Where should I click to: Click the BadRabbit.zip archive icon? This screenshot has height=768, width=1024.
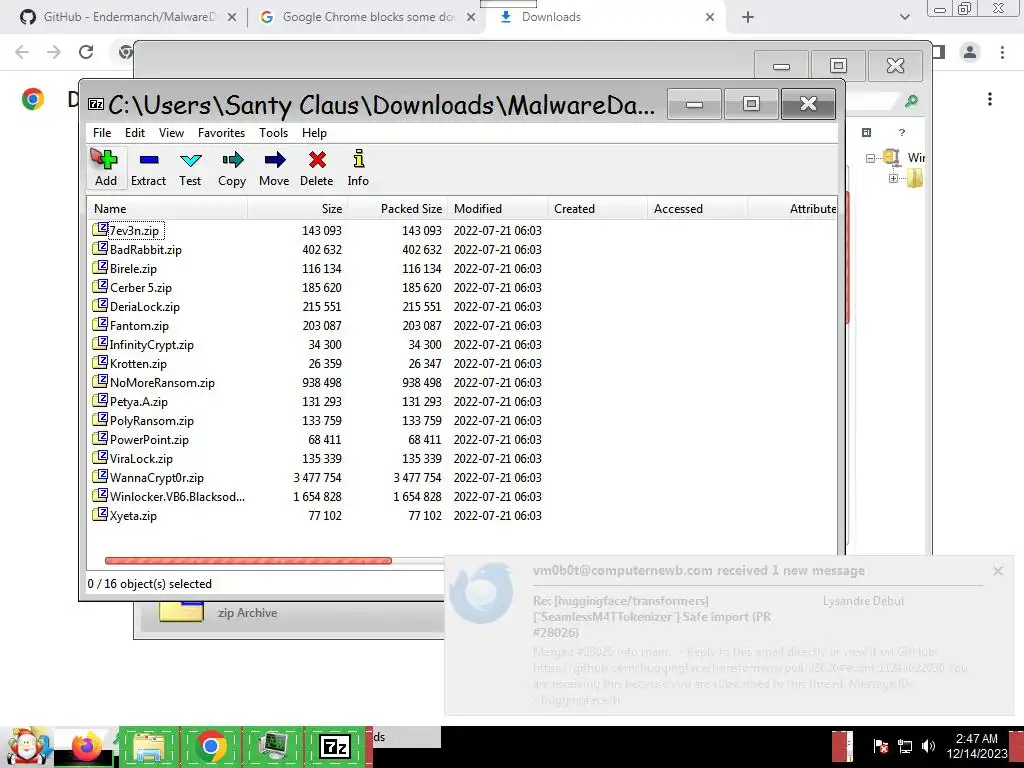pyautogui.click(x=100, y=248)
